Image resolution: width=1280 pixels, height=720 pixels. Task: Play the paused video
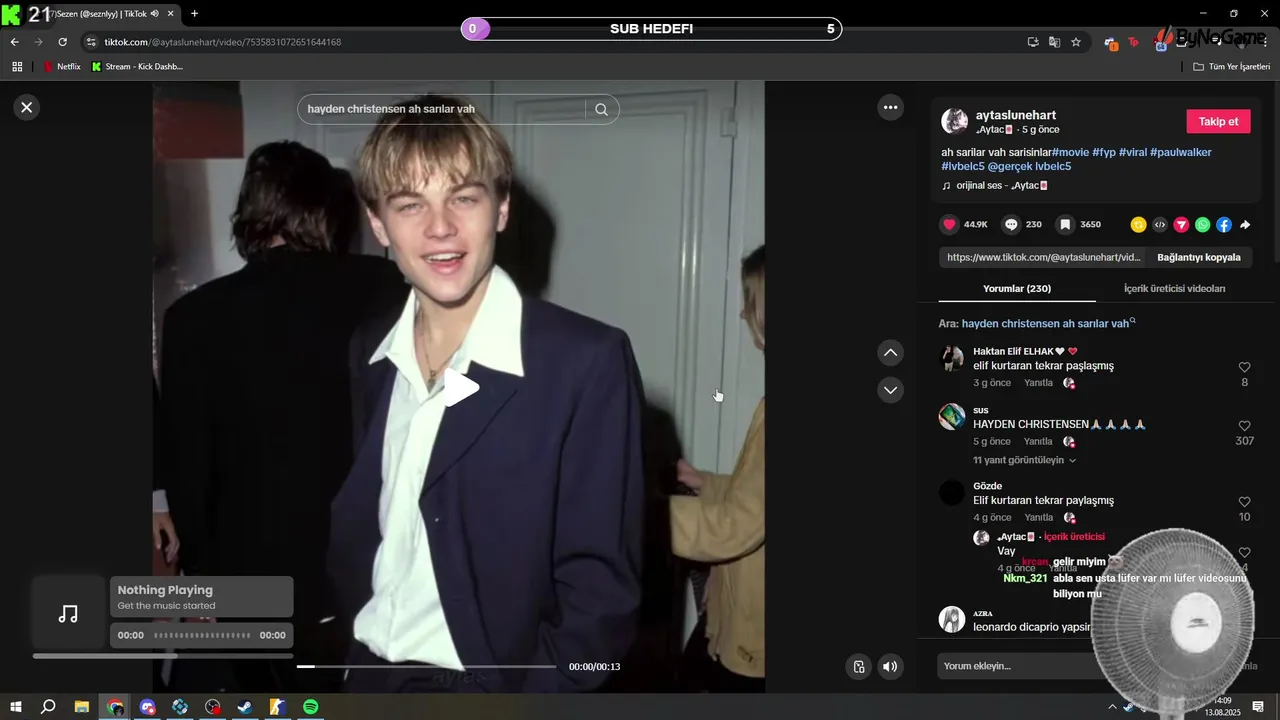[x=460, y=387]
